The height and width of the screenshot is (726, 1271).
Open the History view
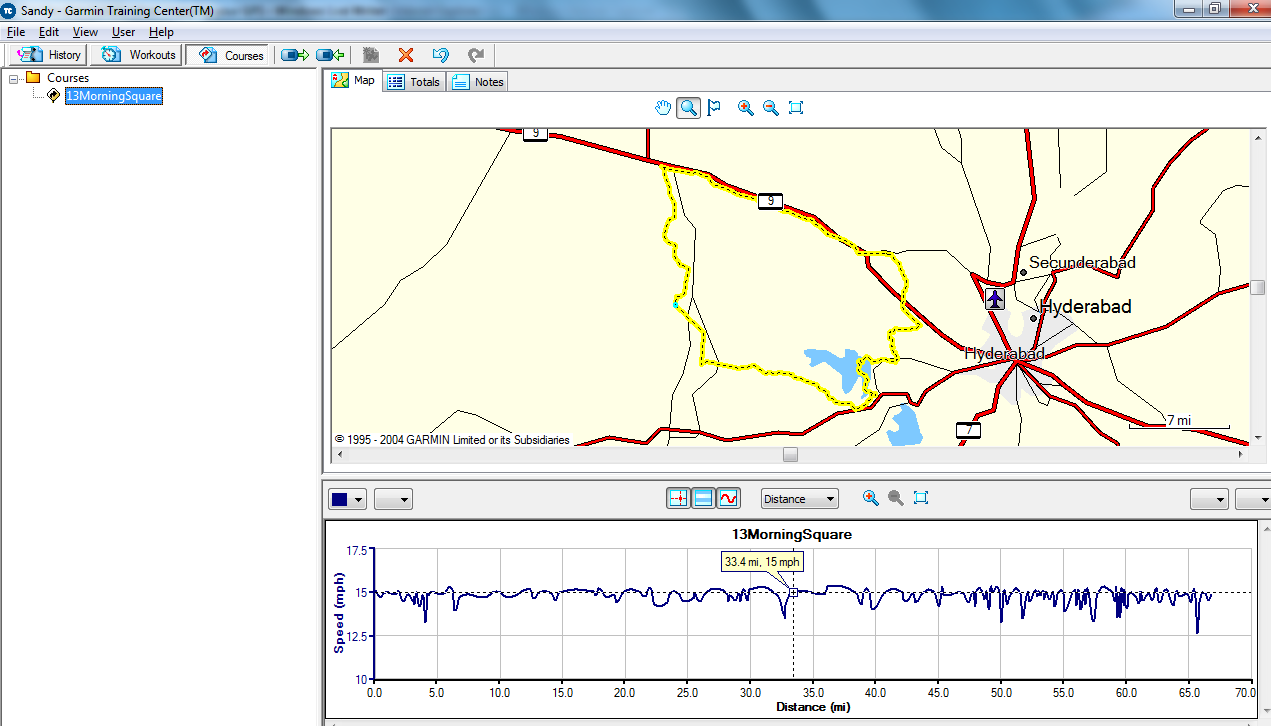click(49, 55)
